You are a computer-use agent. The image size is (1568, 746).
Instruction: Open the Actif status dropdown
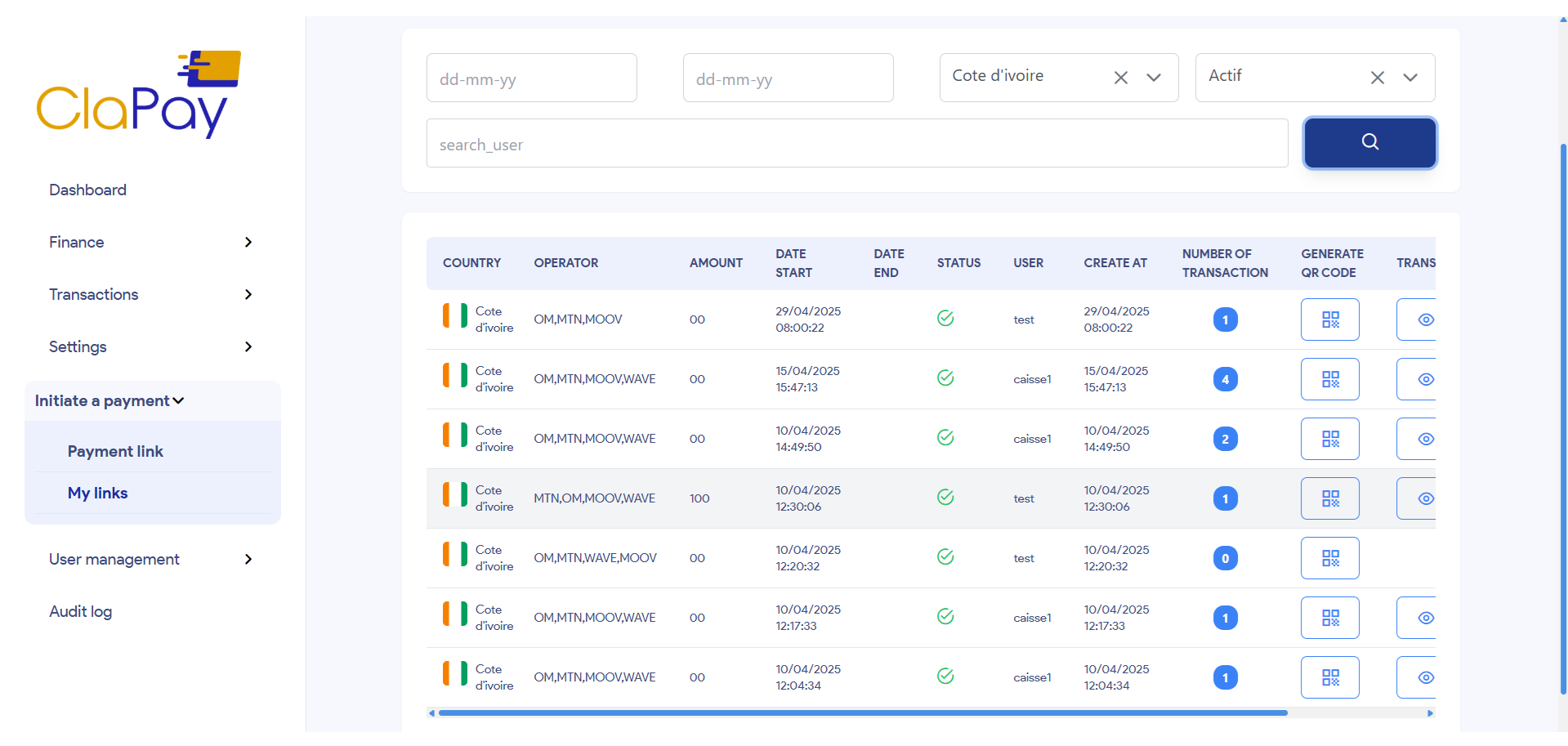(x=1409, y=78)
